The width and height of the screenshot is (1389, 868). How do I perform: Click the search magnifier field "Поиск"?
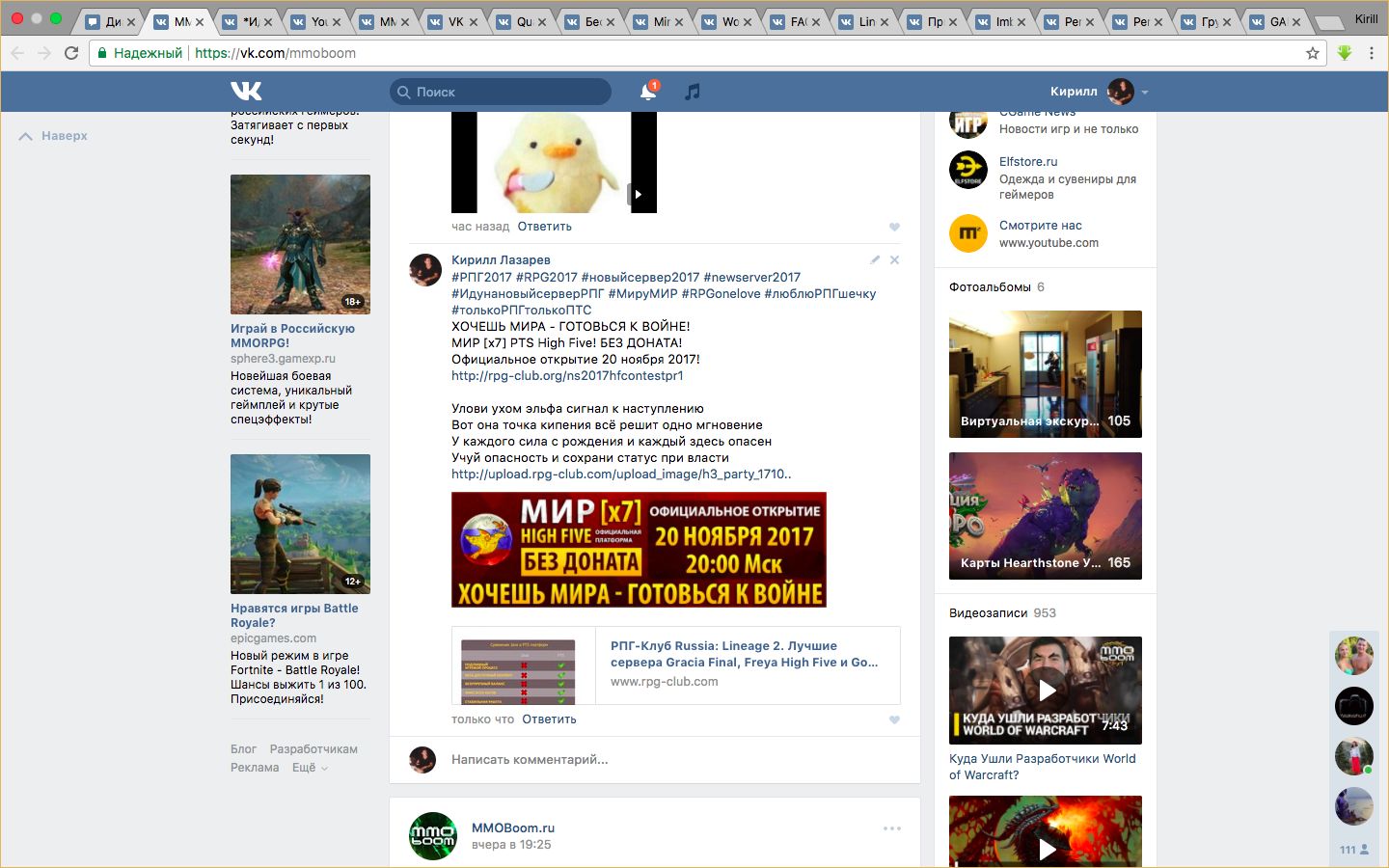coord(501,92)
